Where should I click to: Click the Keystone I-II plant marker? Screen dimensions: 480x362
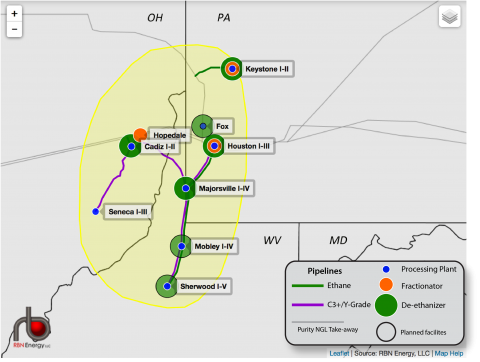(x=232, y=69)
